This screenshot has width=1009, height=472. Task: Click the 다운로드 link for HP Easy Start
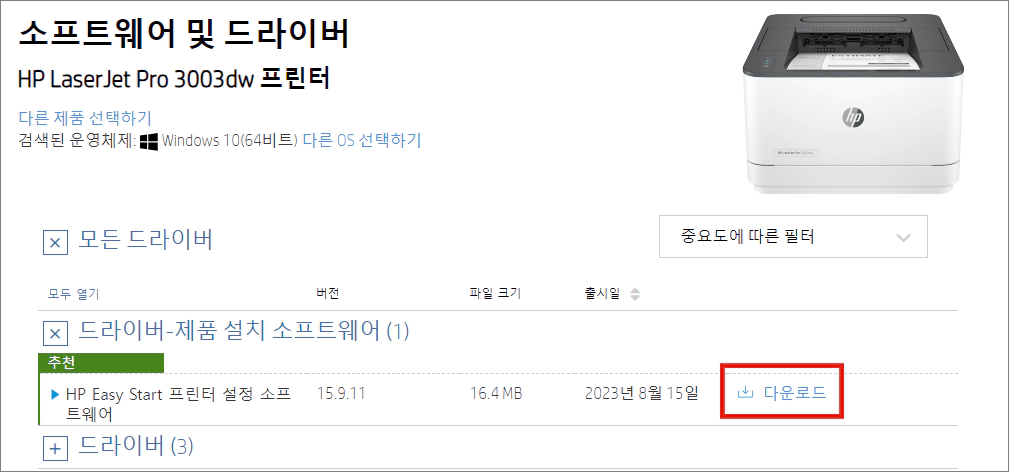[781, 392]
